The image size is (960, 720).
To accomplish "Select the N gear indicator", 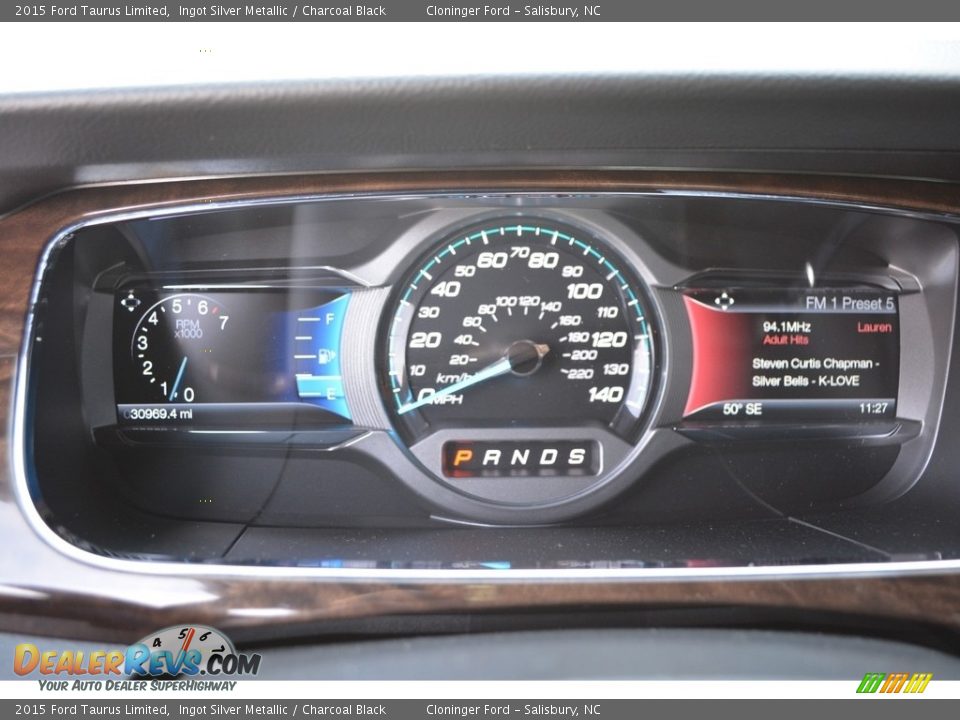I will 518,457.
